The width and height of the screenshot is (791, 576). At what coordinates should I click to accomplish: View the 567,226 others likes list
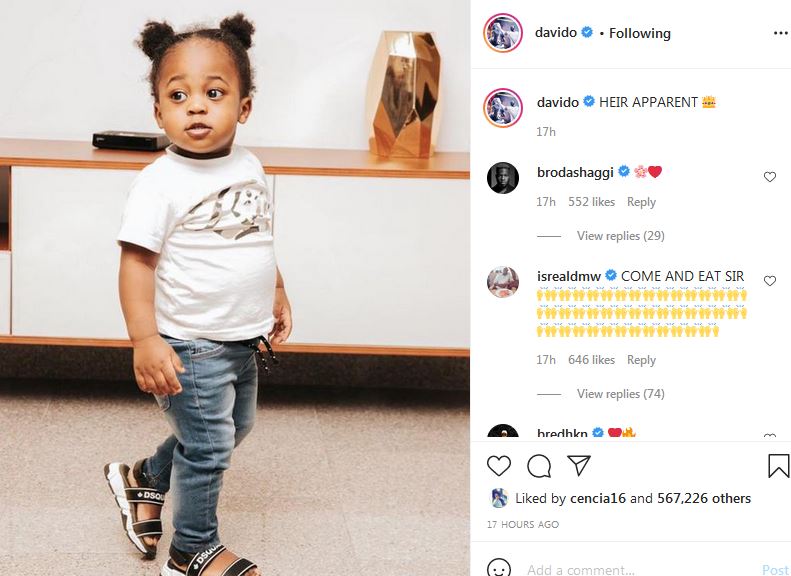coord(704,498)
